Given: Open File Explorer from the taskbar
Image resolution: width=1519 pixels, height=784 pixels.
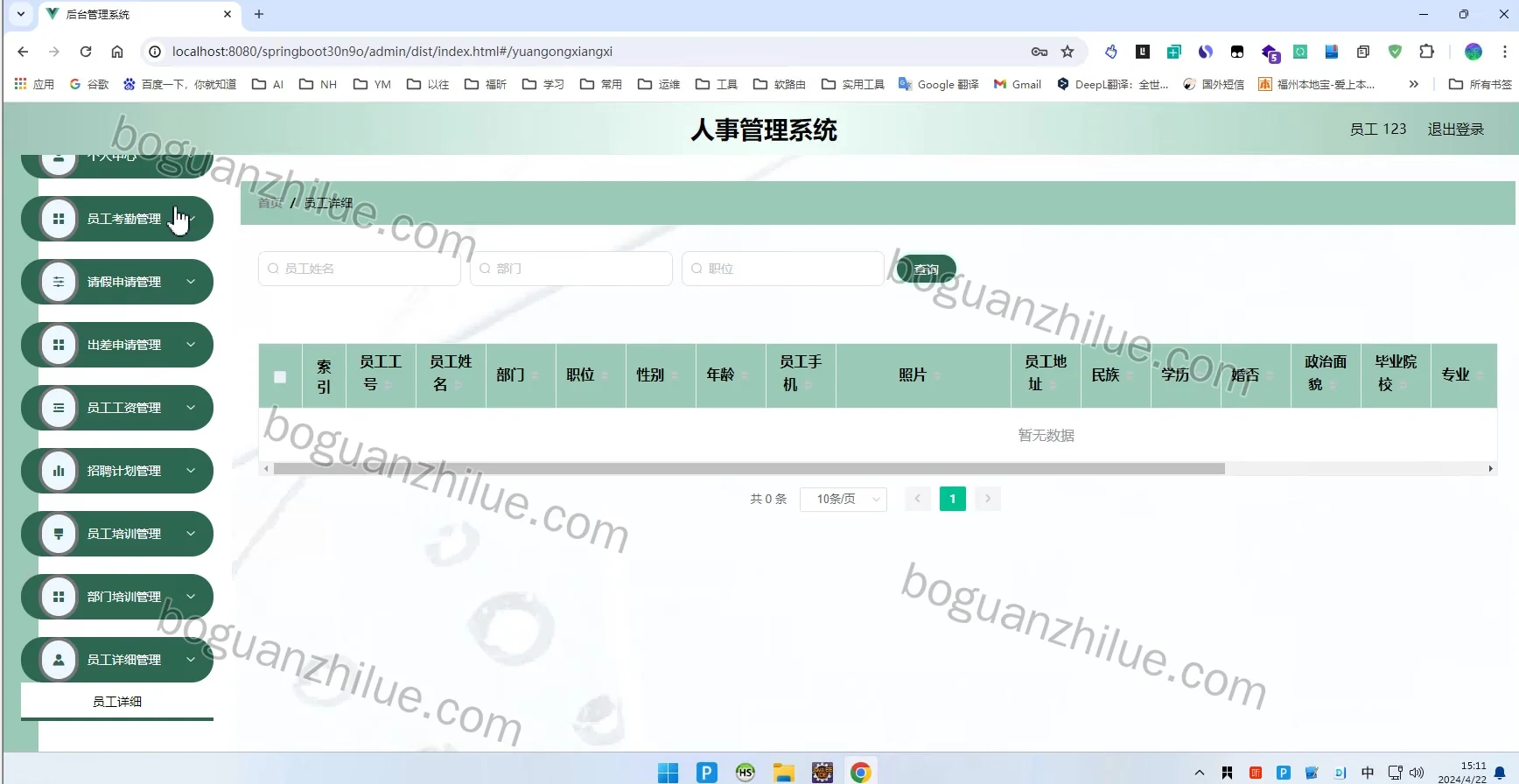Looking at the screenshot, I should click(x=783, y=772).
